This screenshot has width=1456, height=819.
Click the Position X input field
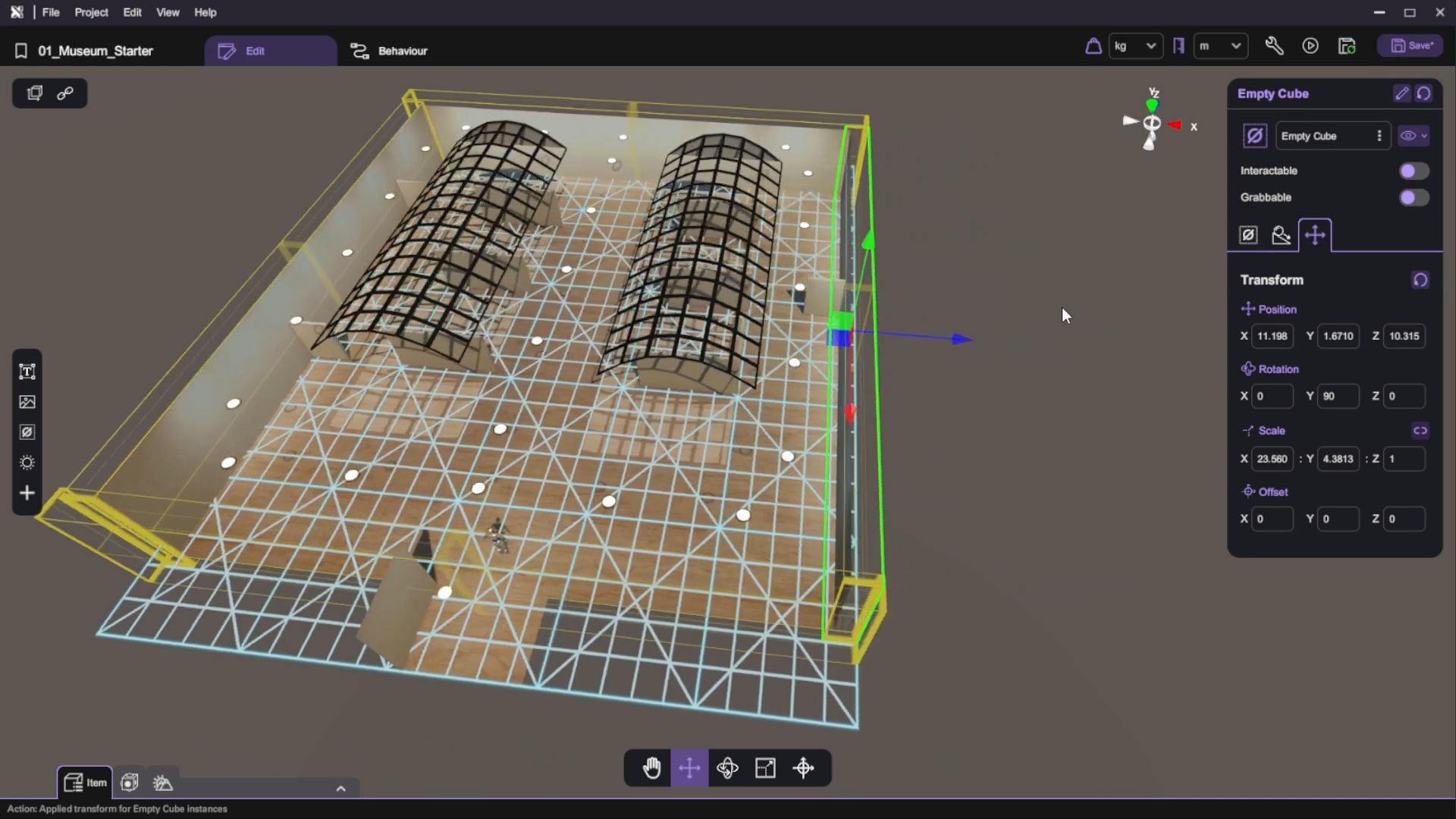[x=1272, y=336]
